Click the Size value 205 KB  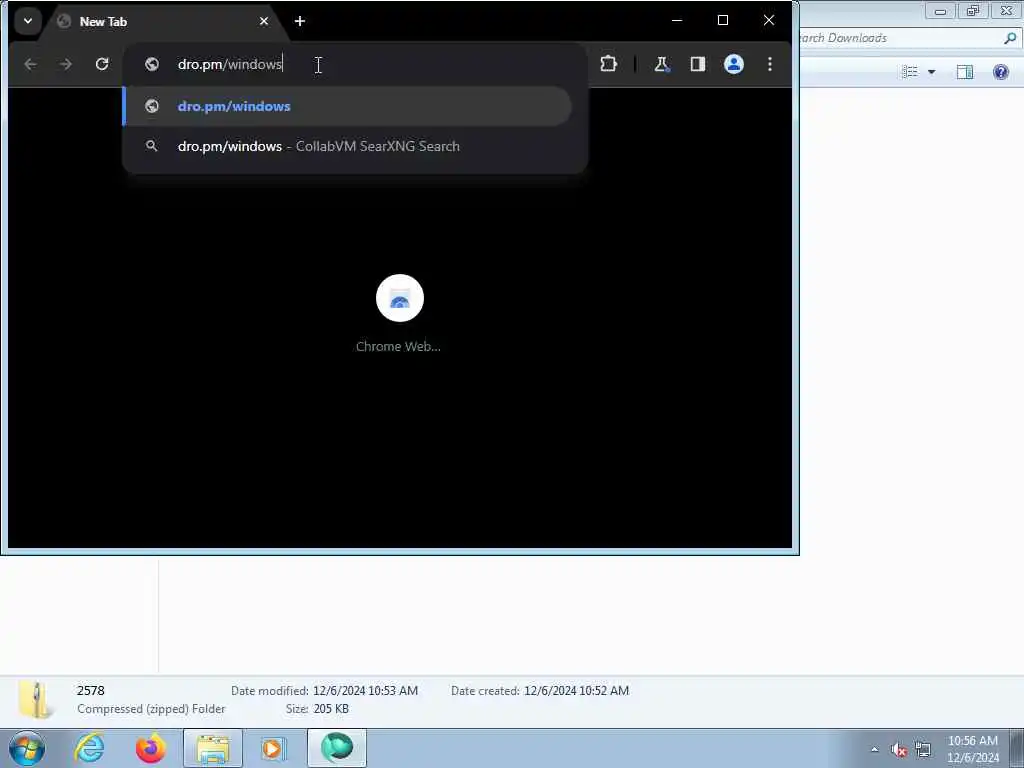pos(331,709)
